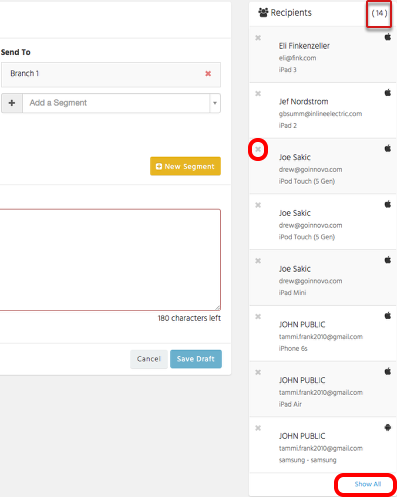Cancel the message

149,359
